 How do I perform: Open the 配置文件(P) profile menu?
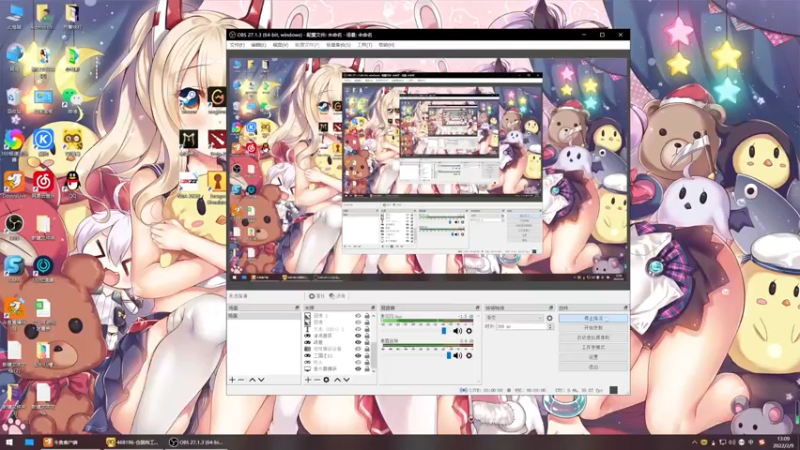(307, 45)
